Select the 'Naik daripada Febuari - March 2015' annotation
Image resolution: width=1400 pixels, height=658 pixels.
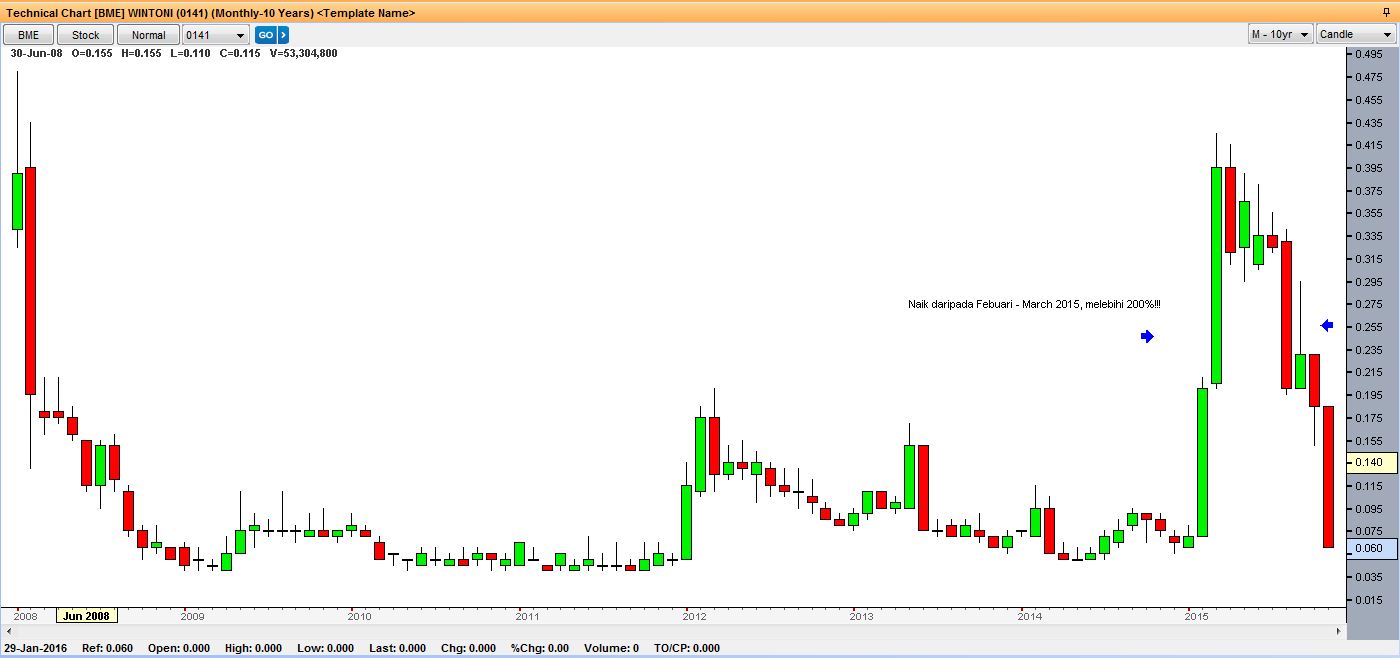[1034, 304]
